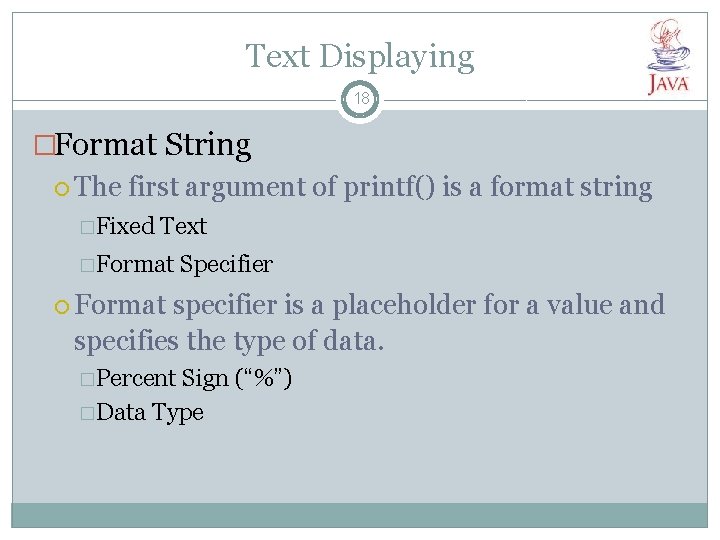Select the "Text Displaying" slide title
Image resolution: width=720 pixels, height=540 pixels.
click(x=360, y=56)
